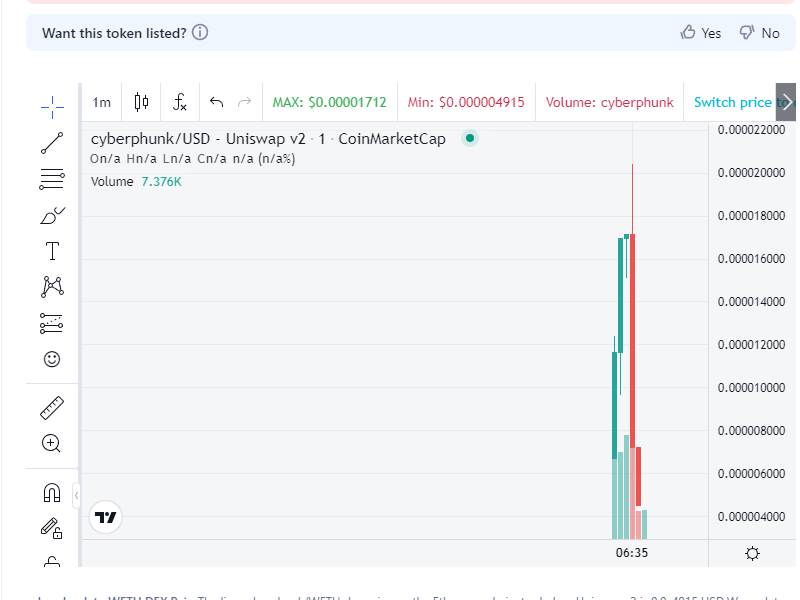Expand the Switch price chevron

[787, 101]
